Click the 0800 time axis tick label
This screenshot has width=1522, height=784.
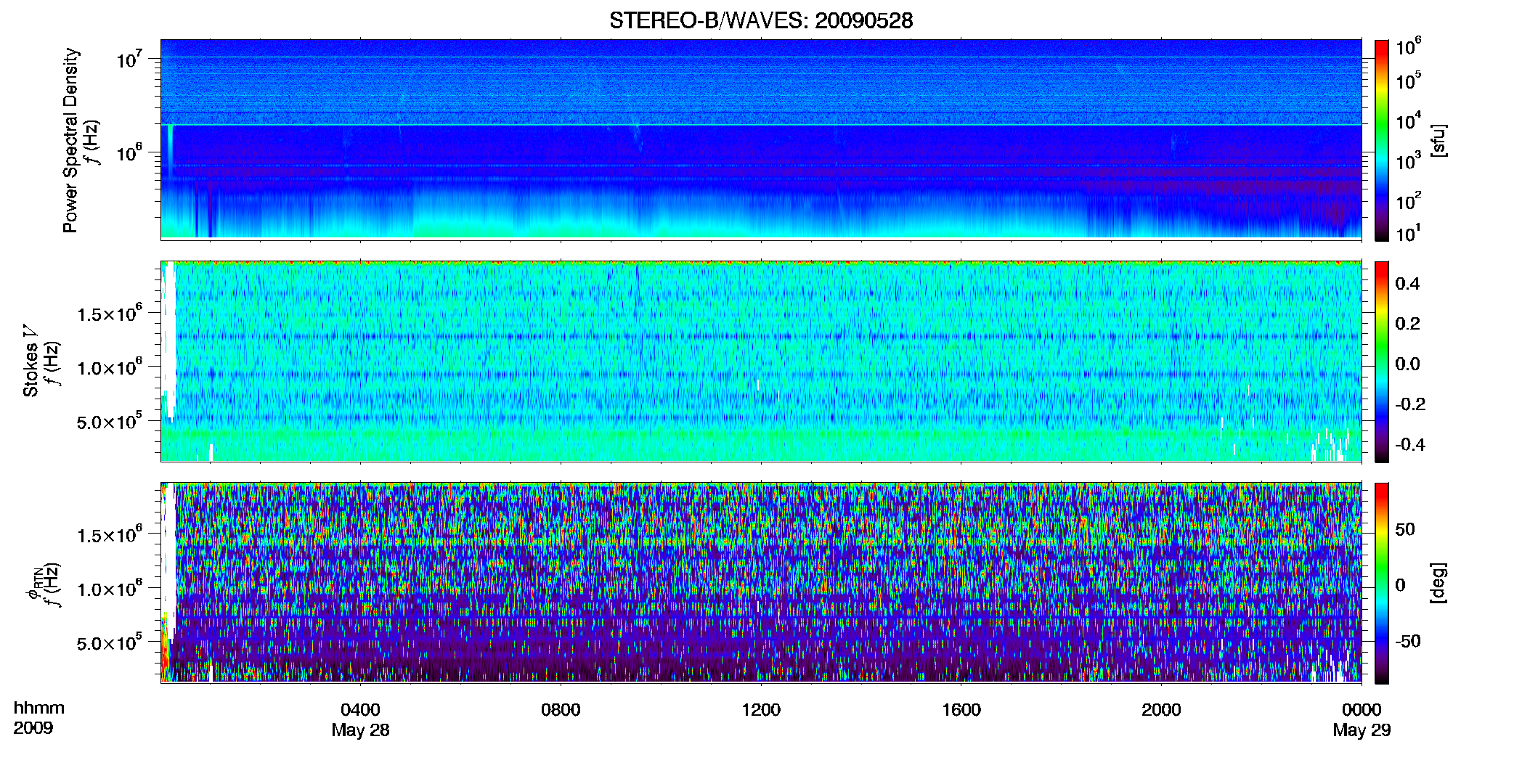(x=561, y=710)
